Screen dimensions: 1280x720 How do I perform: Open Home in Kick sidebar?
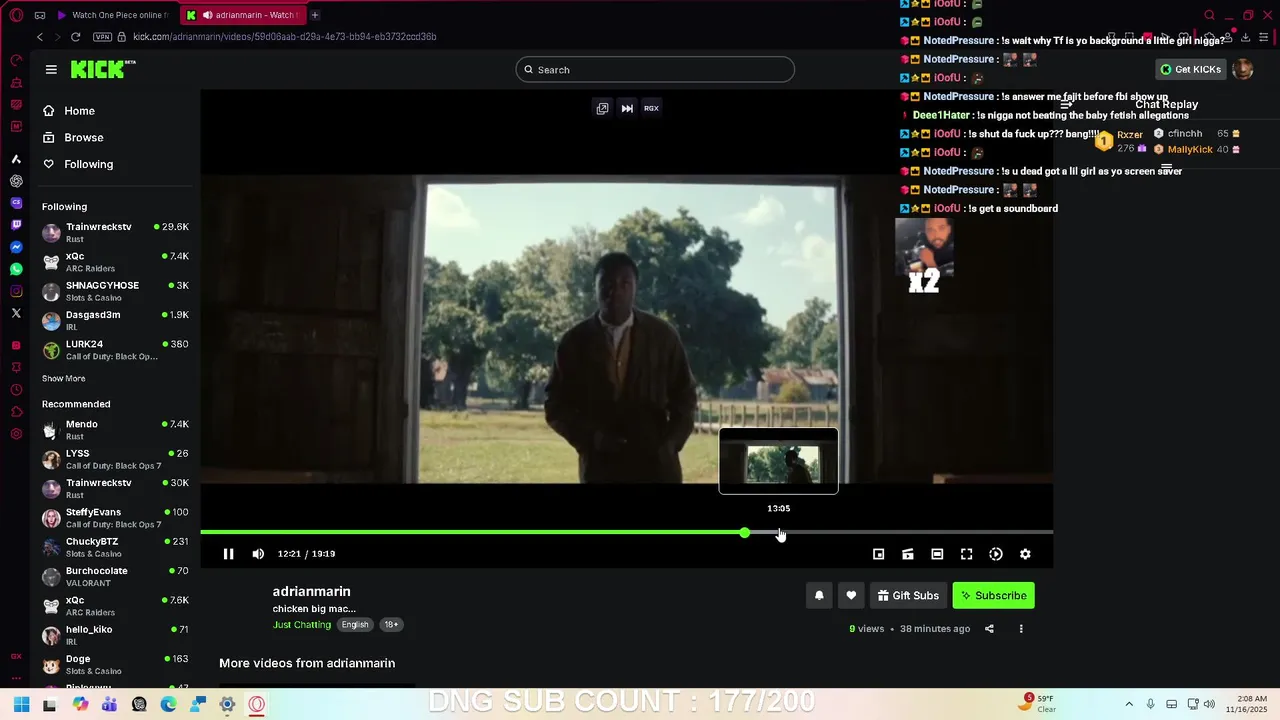[x=69, y=111]
